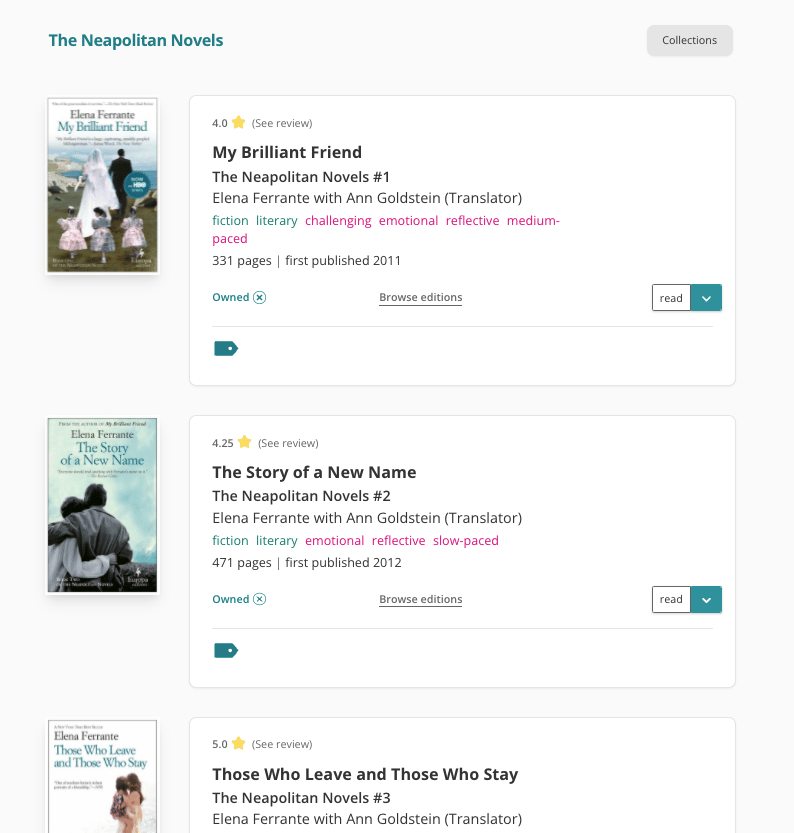
Task: Open the tag icon under My Brilliant Friend
Action: click(226, 348)
